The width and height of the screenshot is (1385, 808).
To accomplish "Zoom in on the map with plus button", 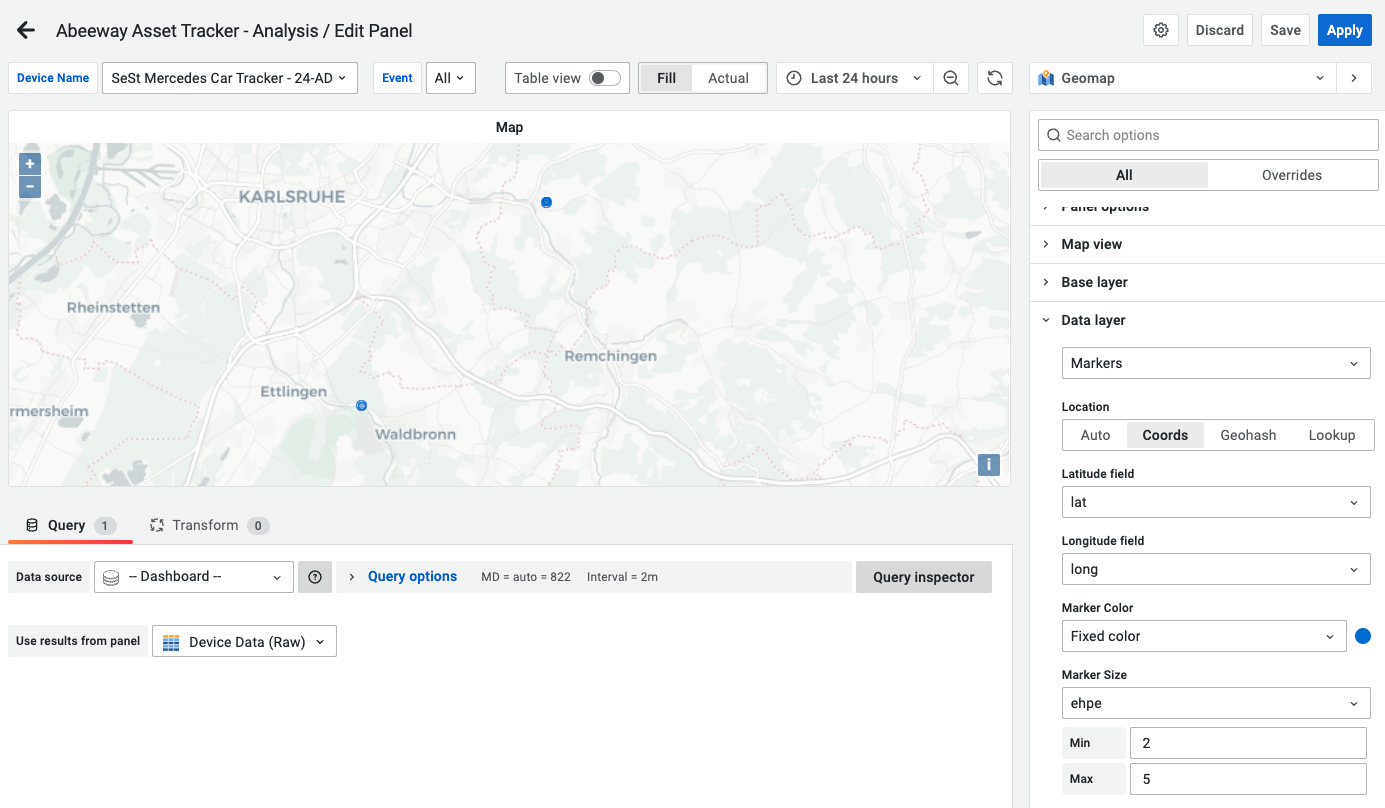I will 30,164.
